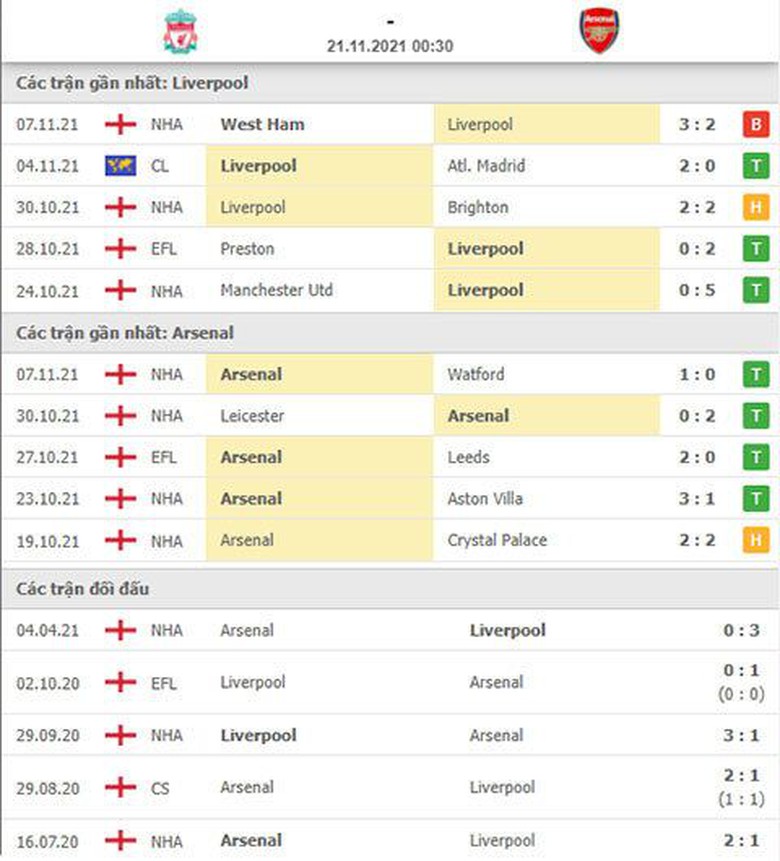The height and width of the screenshot is (861, 780).
Task: Click the Arsenal club crest
Action: coord(599,31)
